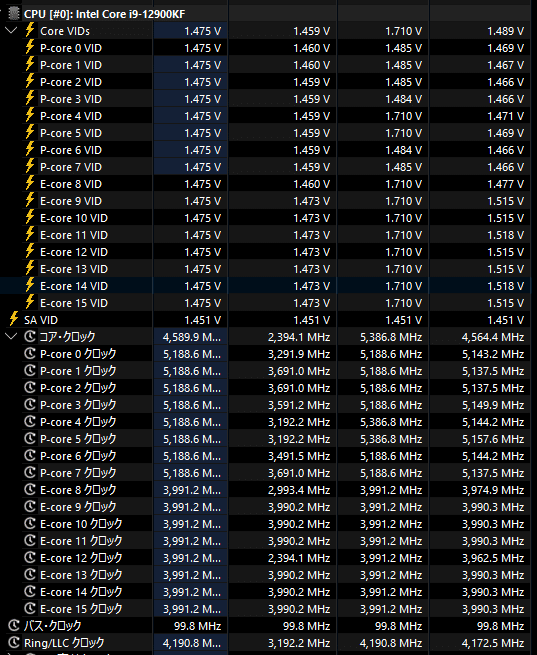Click the lightning icon for P-core 6 VID
This screenshot has height=655, width=537.
coord(30,150)
